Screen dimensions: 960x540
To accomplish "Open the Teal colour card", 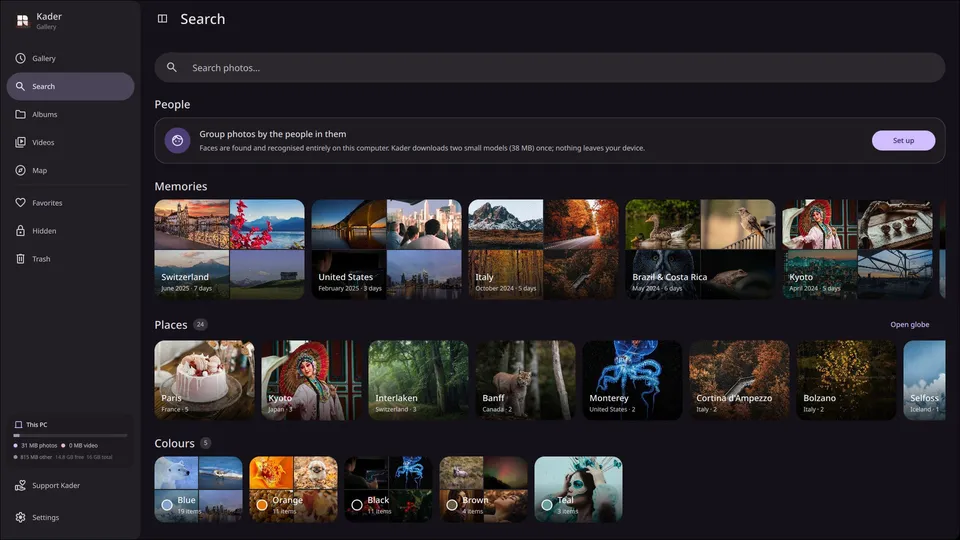I will click(x=578, y=489).
